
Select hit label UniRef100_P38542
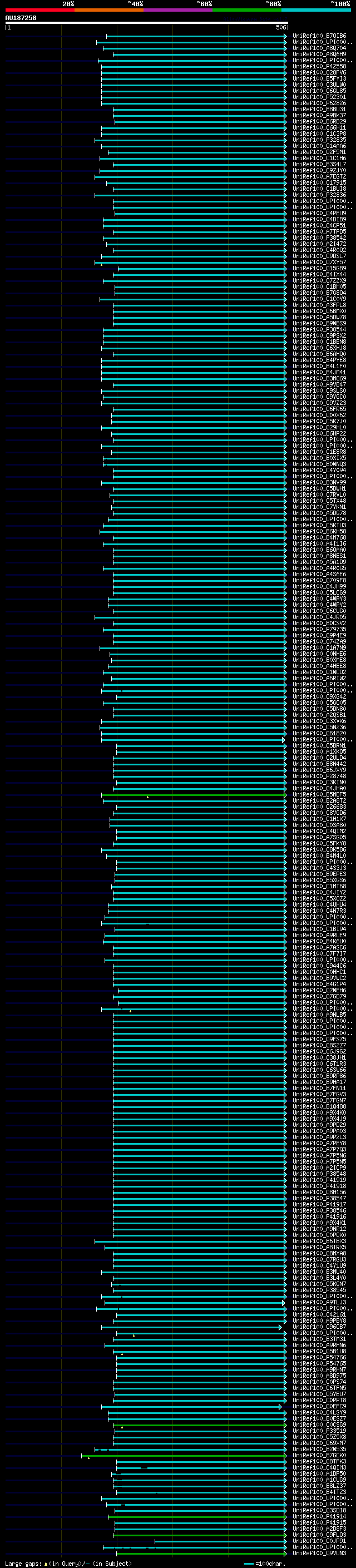coord(319,238)
